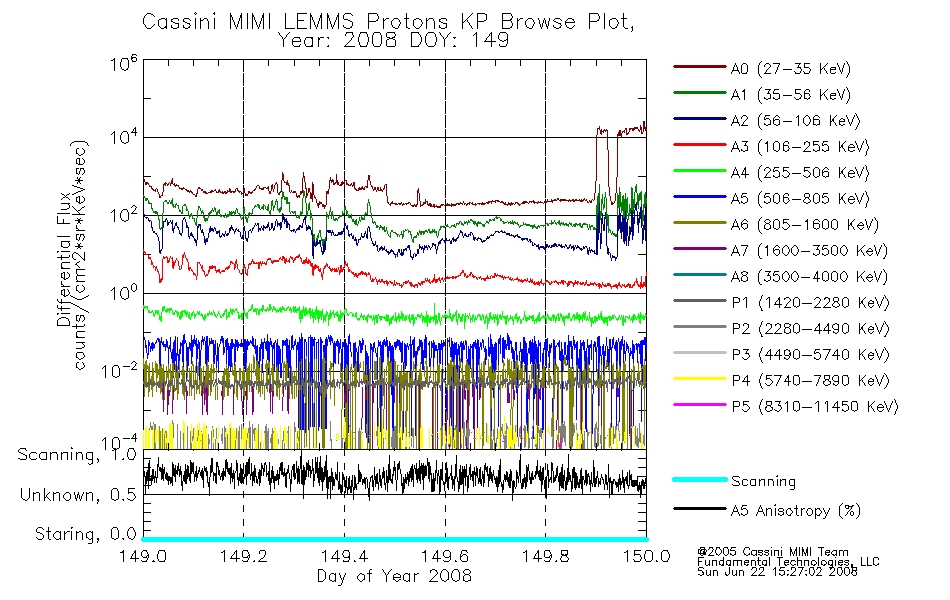Click the black A5 Anisotropy legend line

[700, 508]
